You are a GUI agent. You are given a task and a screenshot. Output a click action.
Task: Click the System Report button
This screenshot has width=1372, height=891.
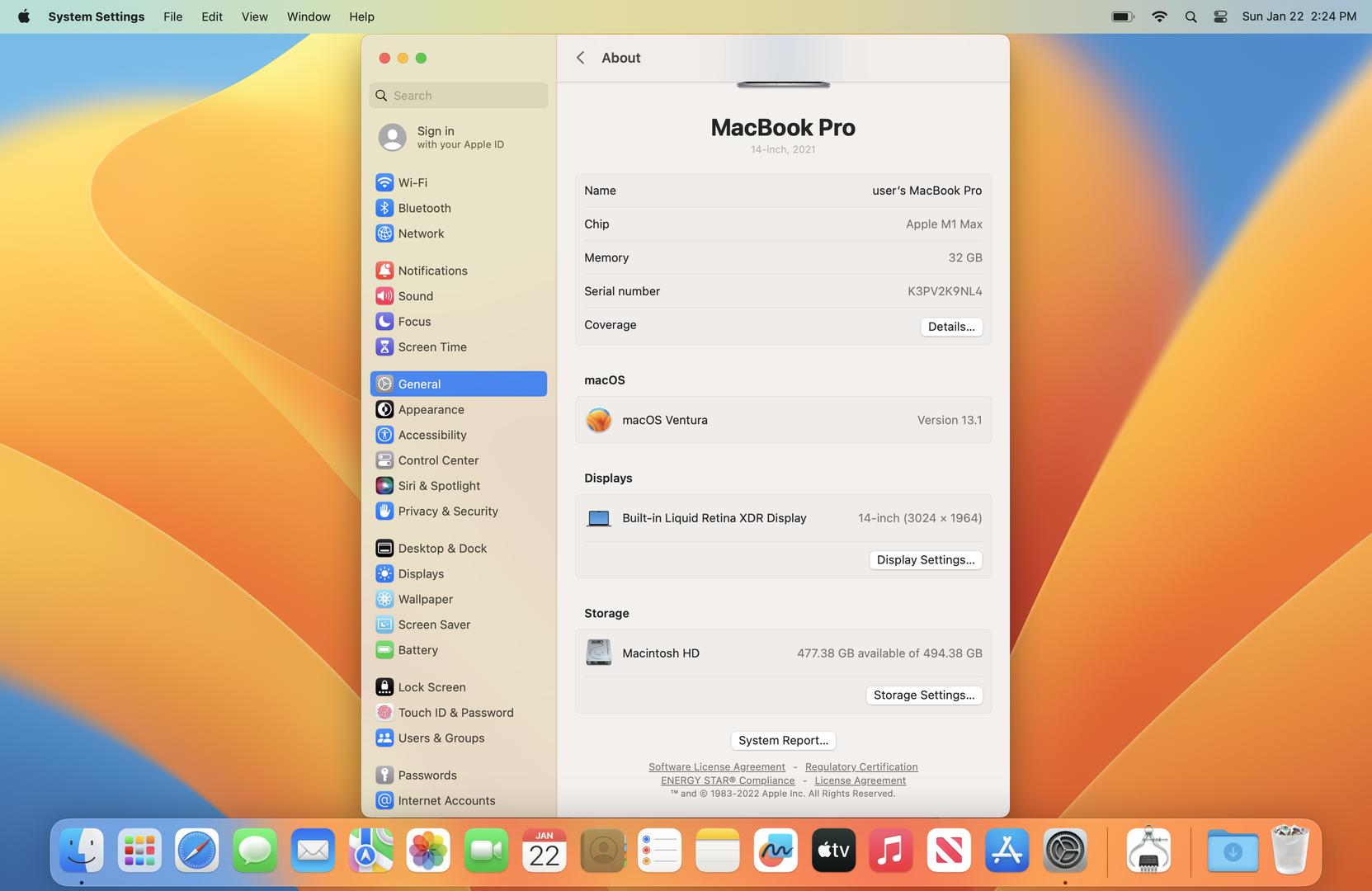point(782,741)
